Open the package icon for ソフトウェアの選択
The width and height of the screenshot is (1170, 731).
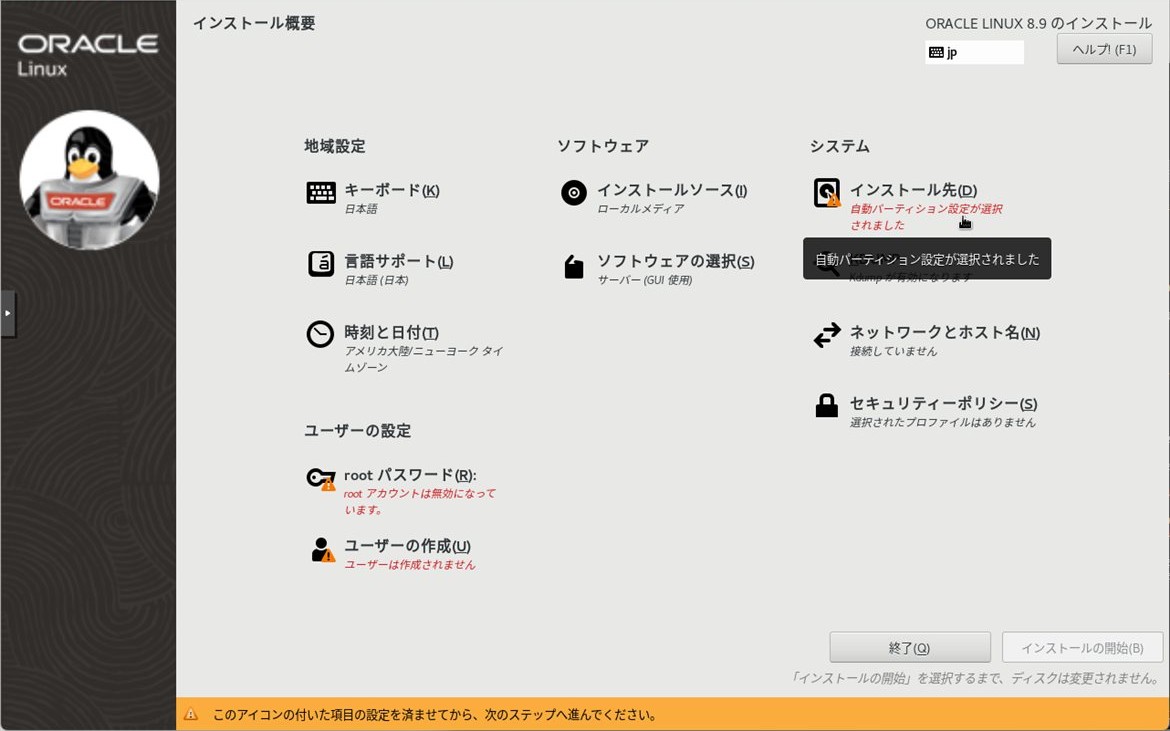pos(574,266)
